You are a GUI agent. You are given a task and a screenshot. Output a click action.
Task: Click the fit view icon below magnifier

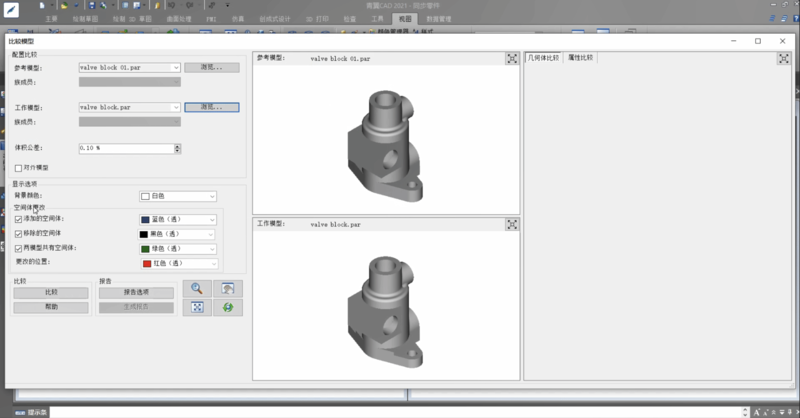pyautogui.click(x=197, y=307)
